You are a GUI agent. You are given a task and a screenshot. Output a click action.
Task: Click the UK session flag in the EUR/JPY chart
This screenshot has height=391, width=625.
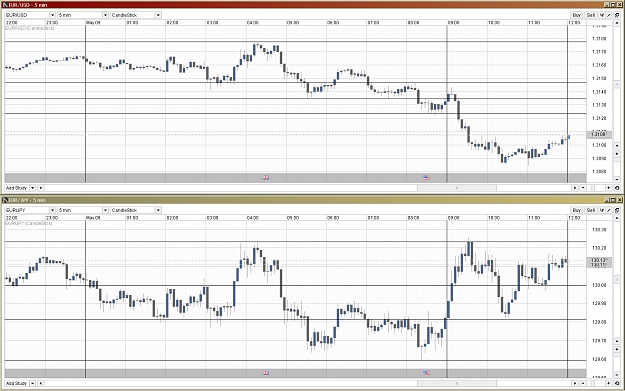click(x=265, y=373)
